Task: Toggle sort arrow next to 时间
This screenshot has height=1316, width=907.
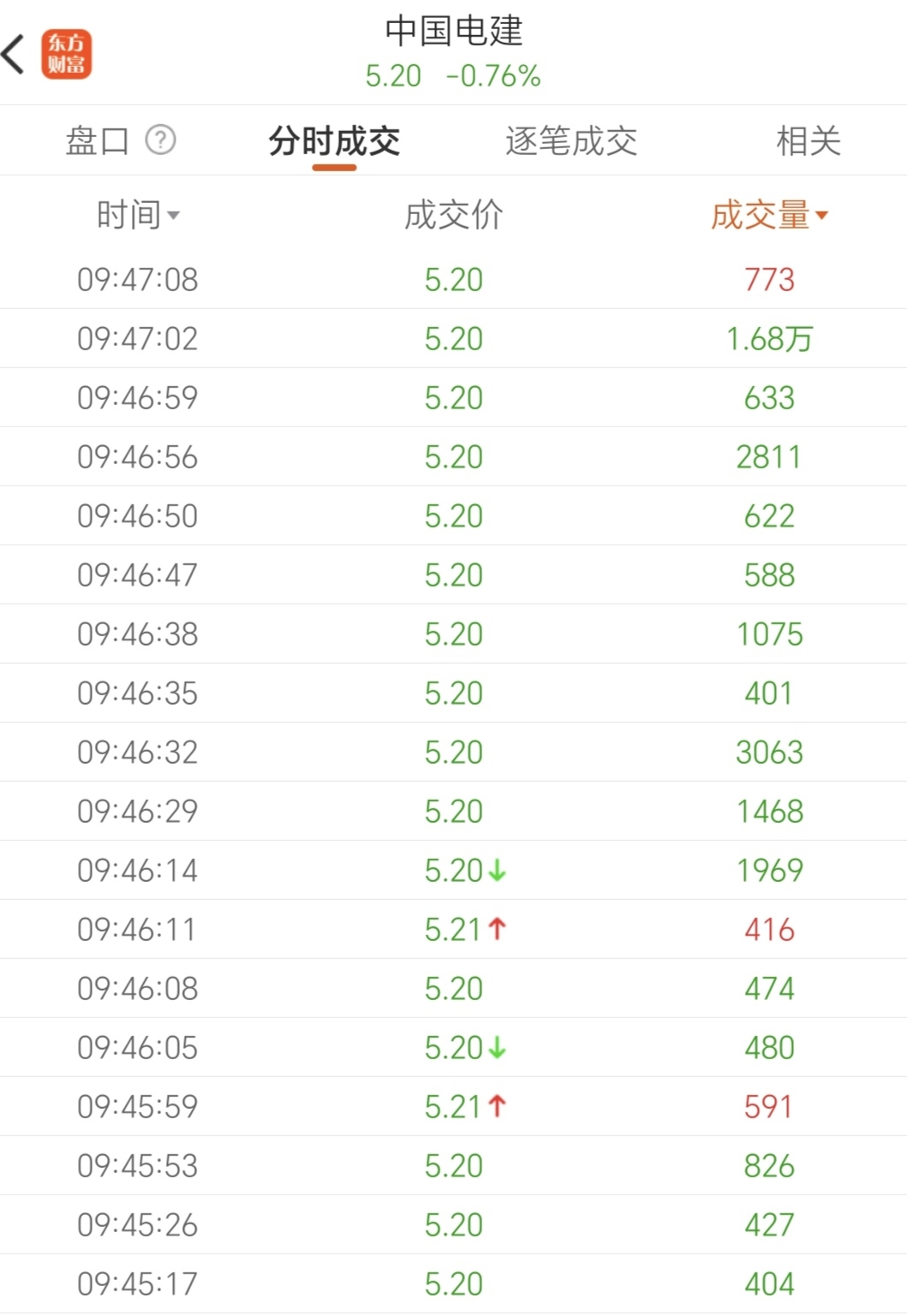Action: click(174, 215)
